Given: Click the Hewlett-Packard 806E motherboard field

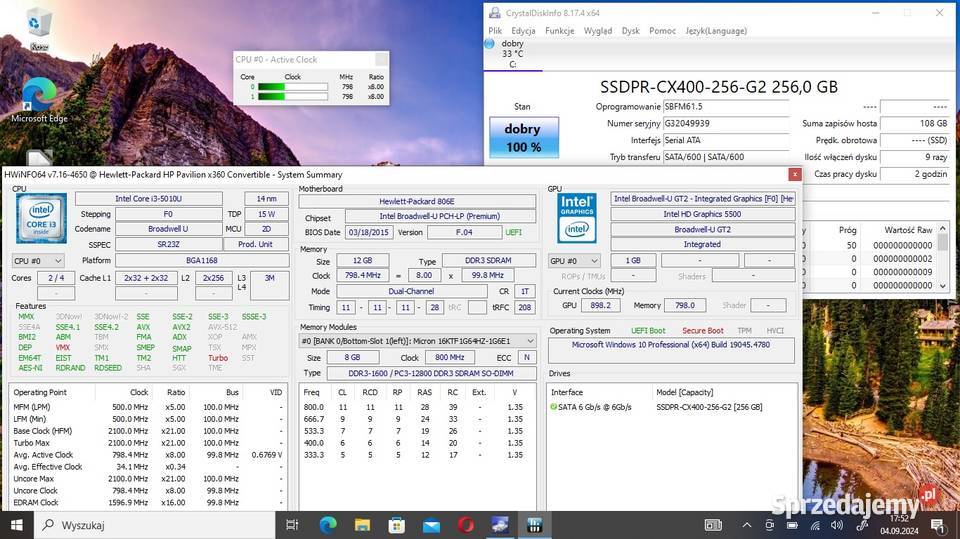Looking at the screenshot, I should pos(417,202).
